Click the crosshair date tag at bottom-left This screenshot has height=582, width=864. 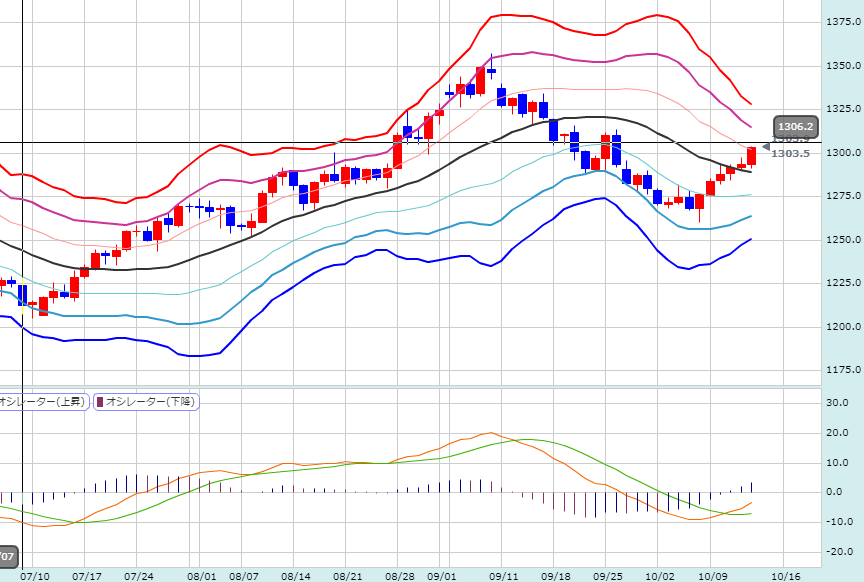(8, 556)
